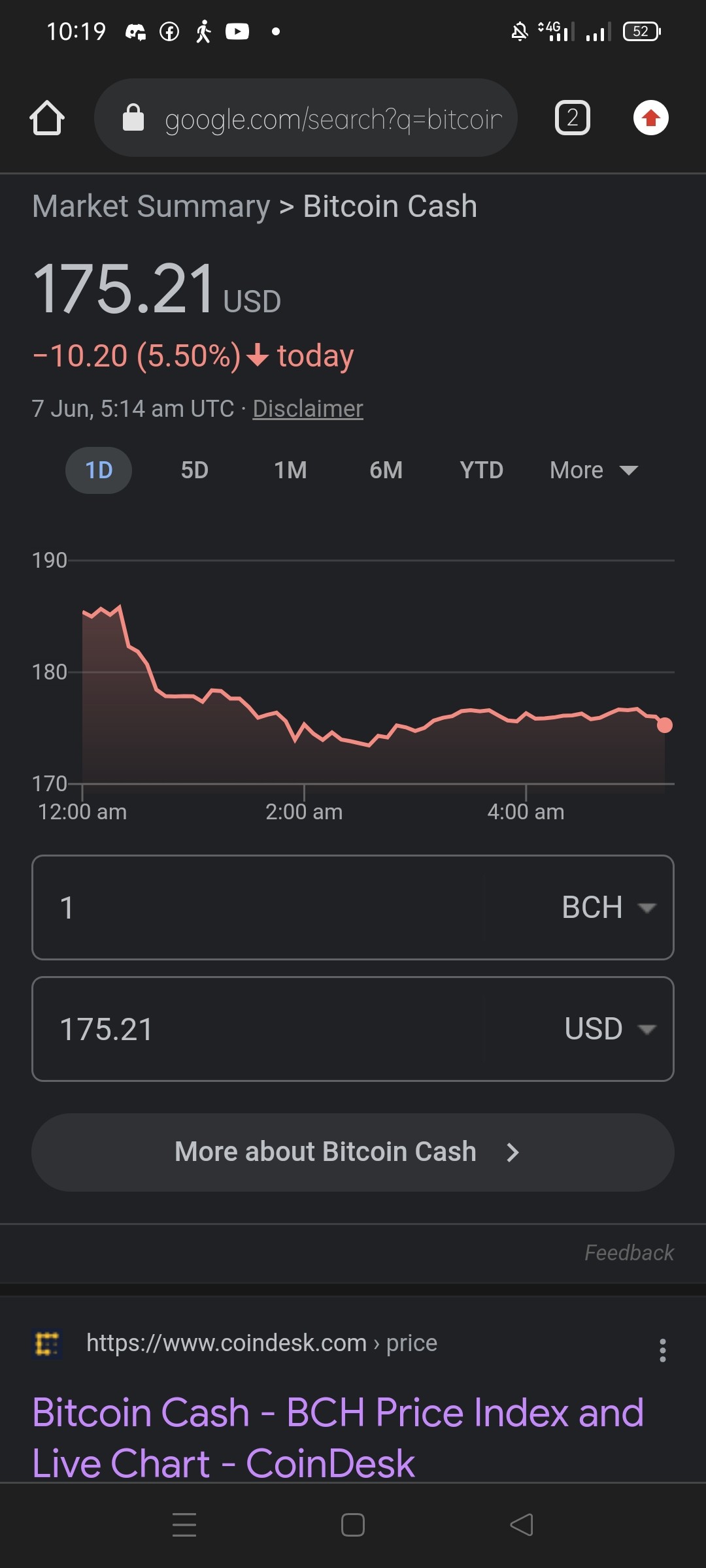Tap the CoinDesk favicon
This screenshot has width=706, height=1568.
pyautogui.click(x=47, y=1343)
